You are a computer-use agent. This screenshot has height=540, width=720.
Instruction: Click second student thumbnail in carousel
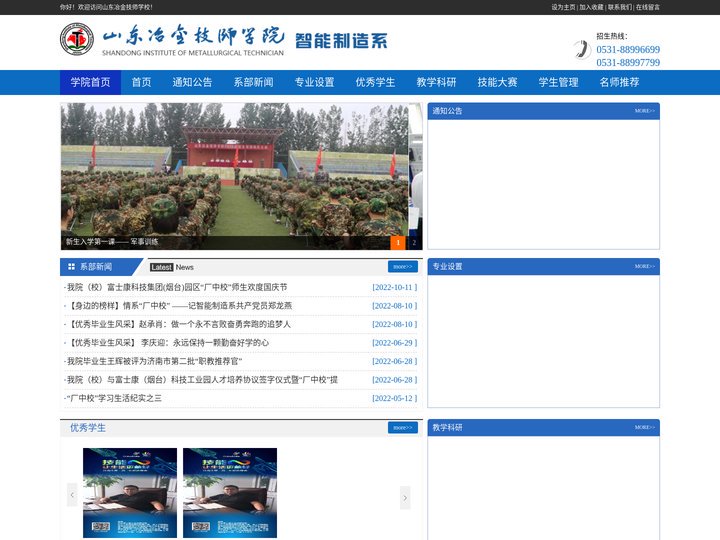click(x=230, y=493)
